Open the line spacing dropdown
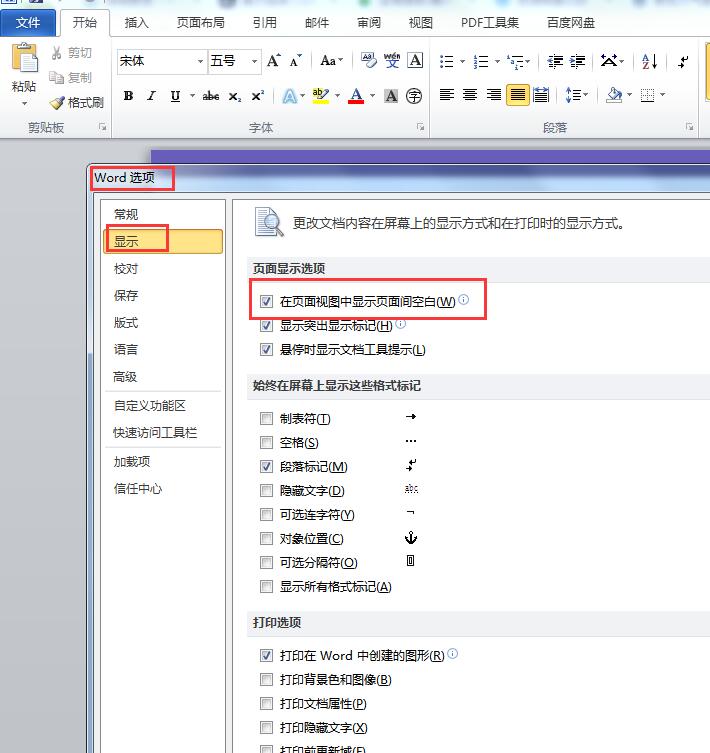 576,95
